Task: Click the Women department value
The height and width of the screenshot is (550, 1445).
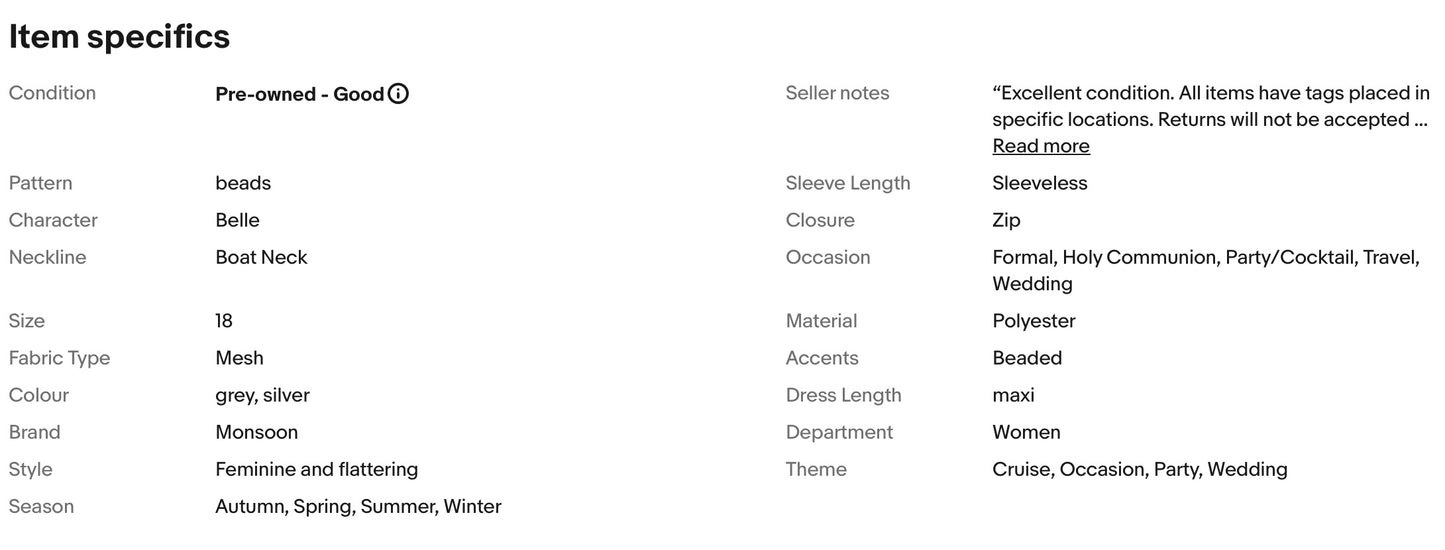Action: (x=1026, y=432)
